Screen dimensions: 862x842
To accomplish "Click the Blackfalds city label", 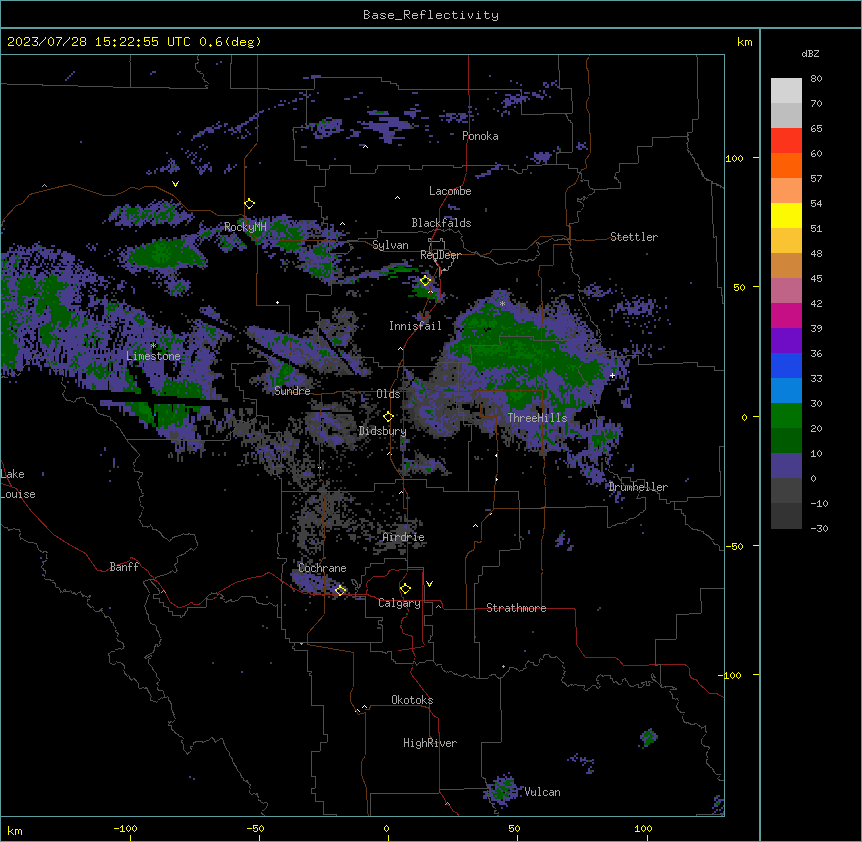I will click(x=441, y=223).
